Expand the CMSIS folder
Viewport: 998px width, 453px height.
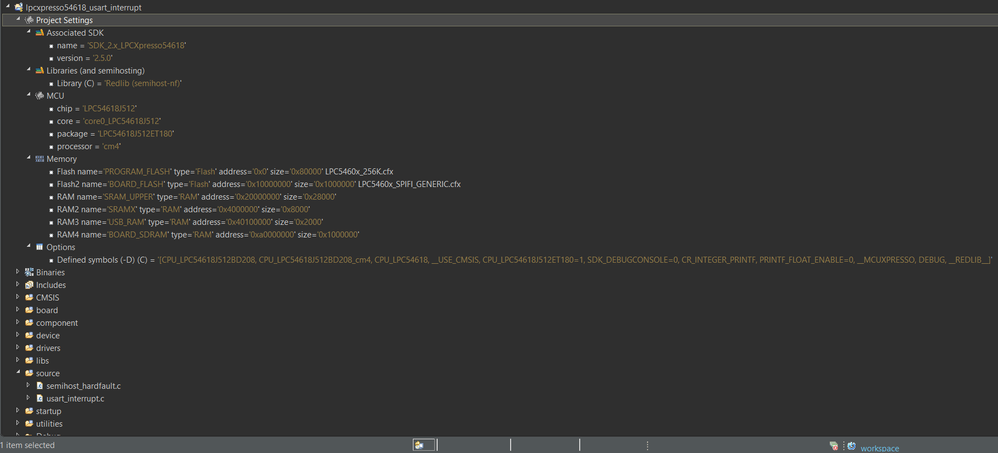[18, 297]
